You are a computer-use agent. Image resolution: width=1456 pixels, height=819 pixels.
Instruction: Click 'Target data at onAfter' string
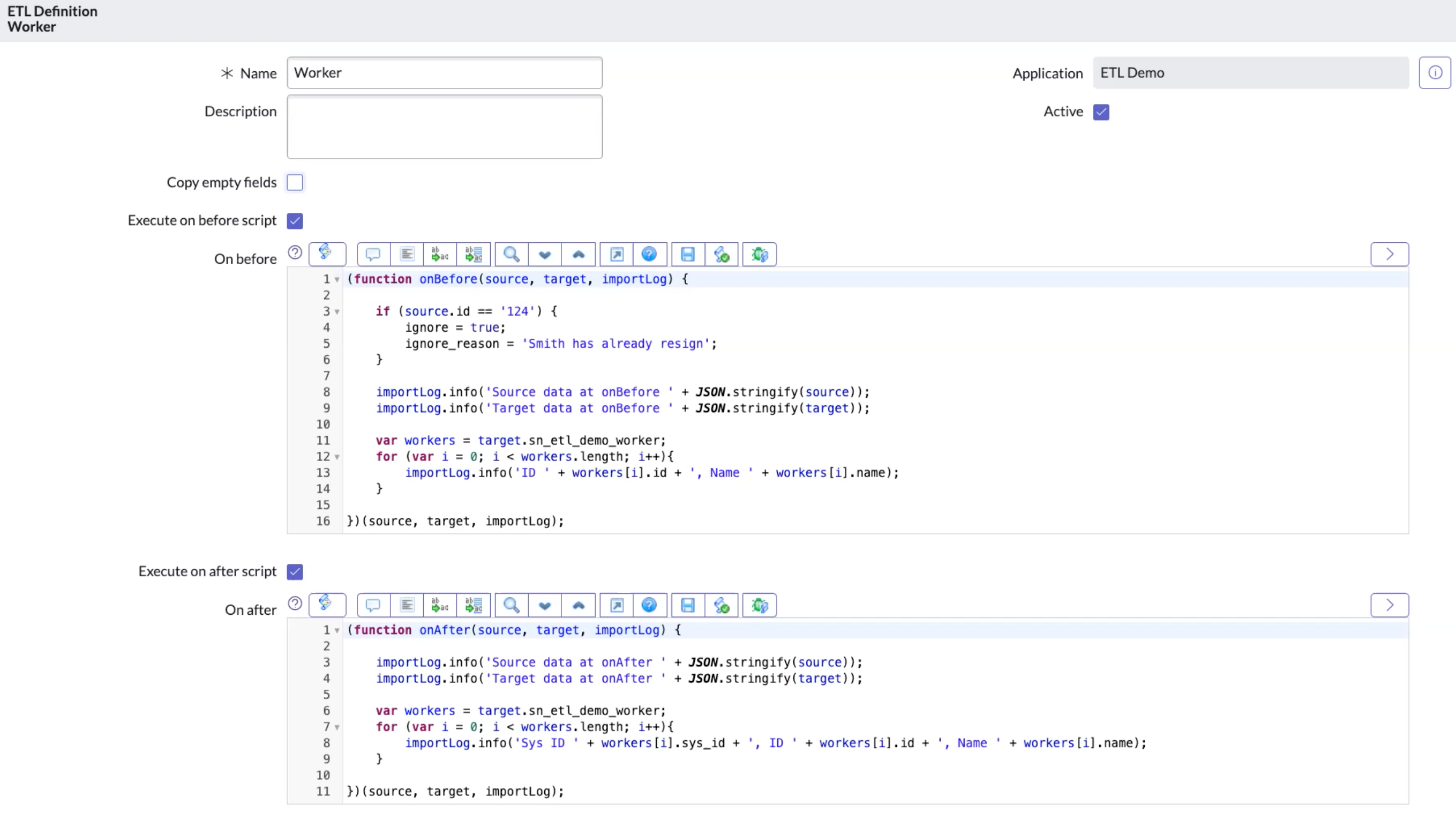pyautogui.click(x=575, y=679)
